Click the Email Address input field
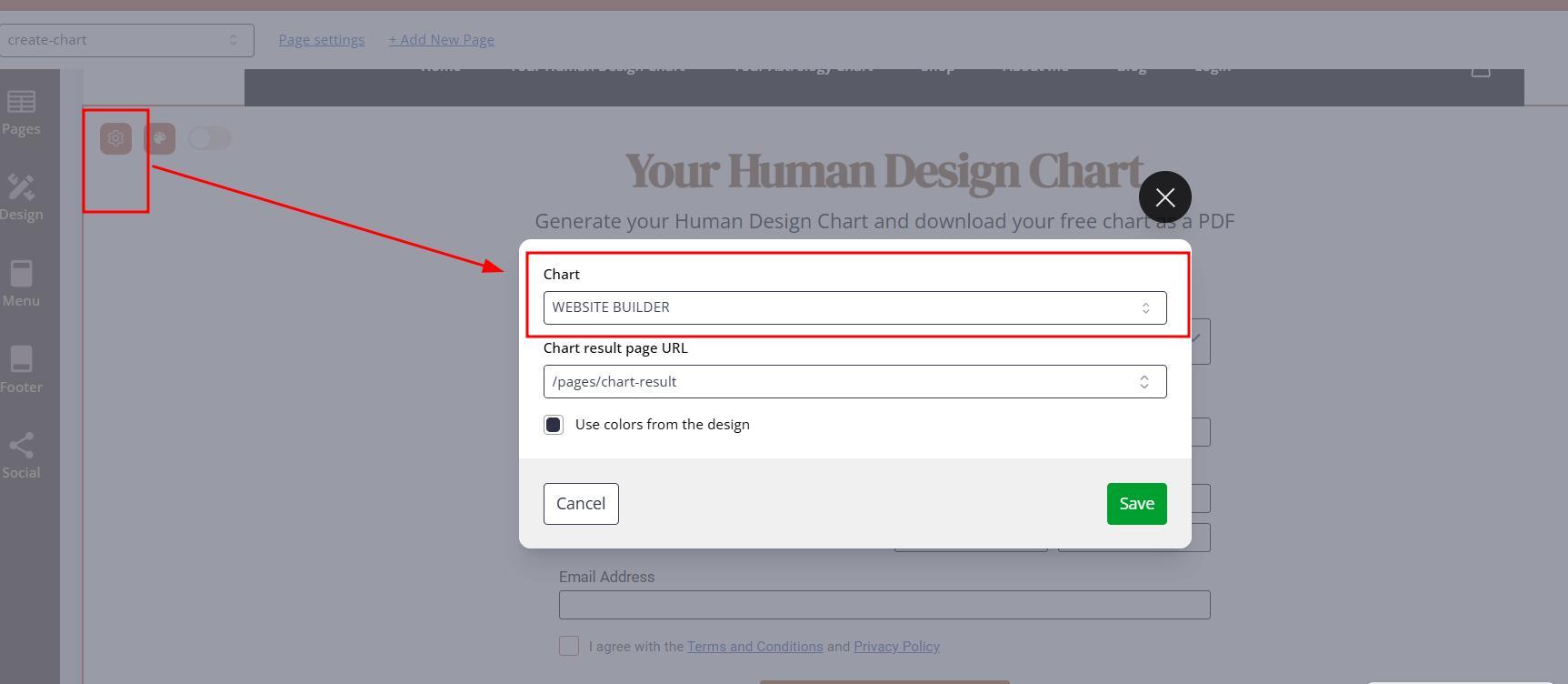1568x684 pixels. 884,605
